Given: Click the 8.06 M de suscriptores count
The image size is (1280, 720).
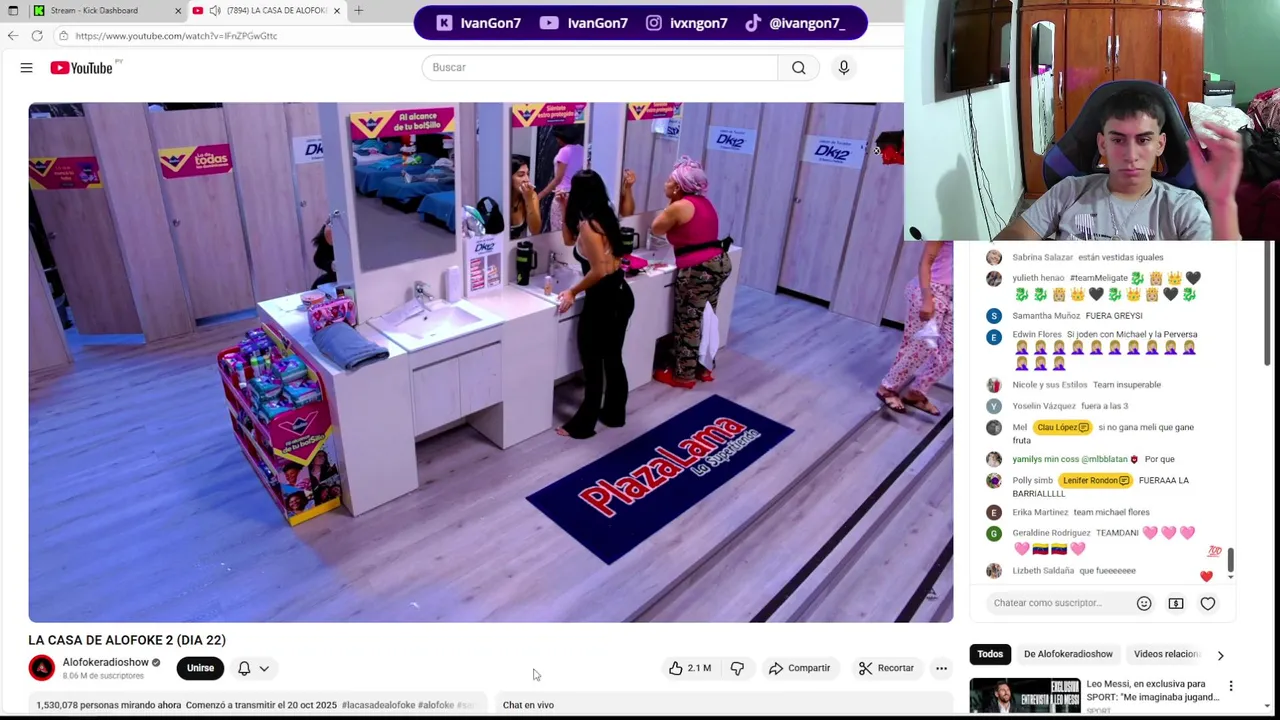Looking at the screenshot, I should [x=103, y=676].
